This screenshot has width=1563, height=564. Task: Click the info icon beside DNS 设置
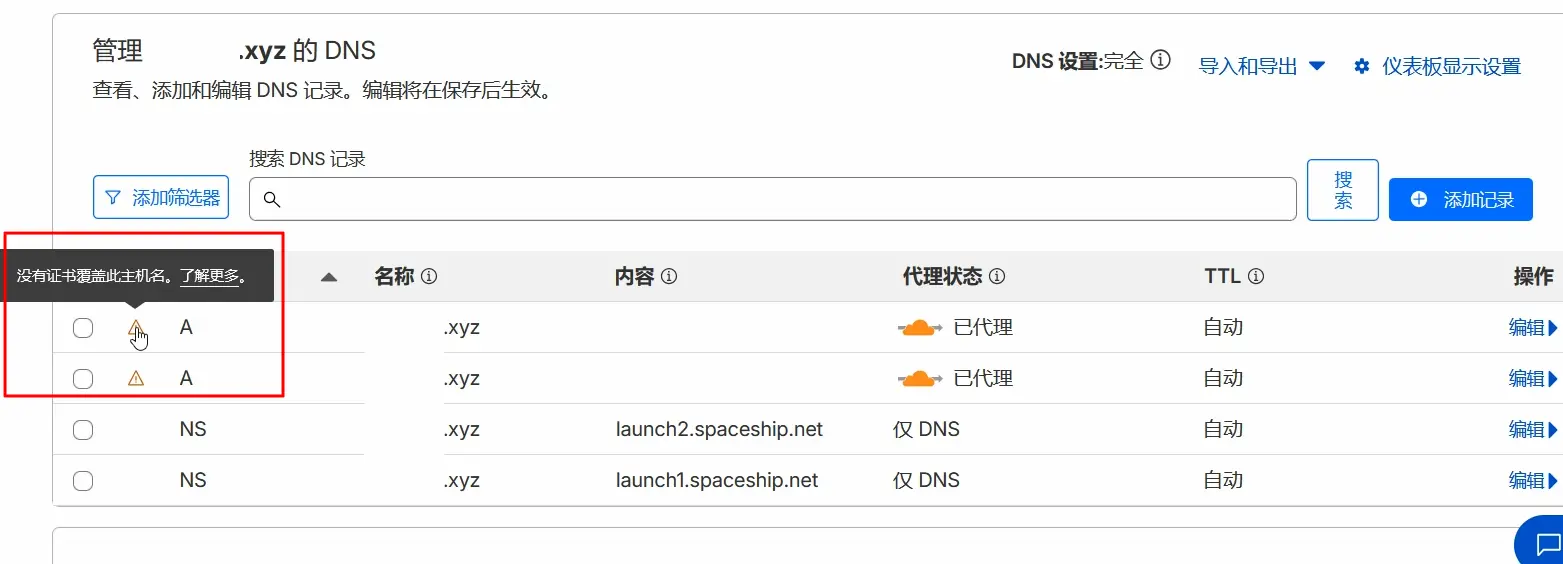(1160, 61)
